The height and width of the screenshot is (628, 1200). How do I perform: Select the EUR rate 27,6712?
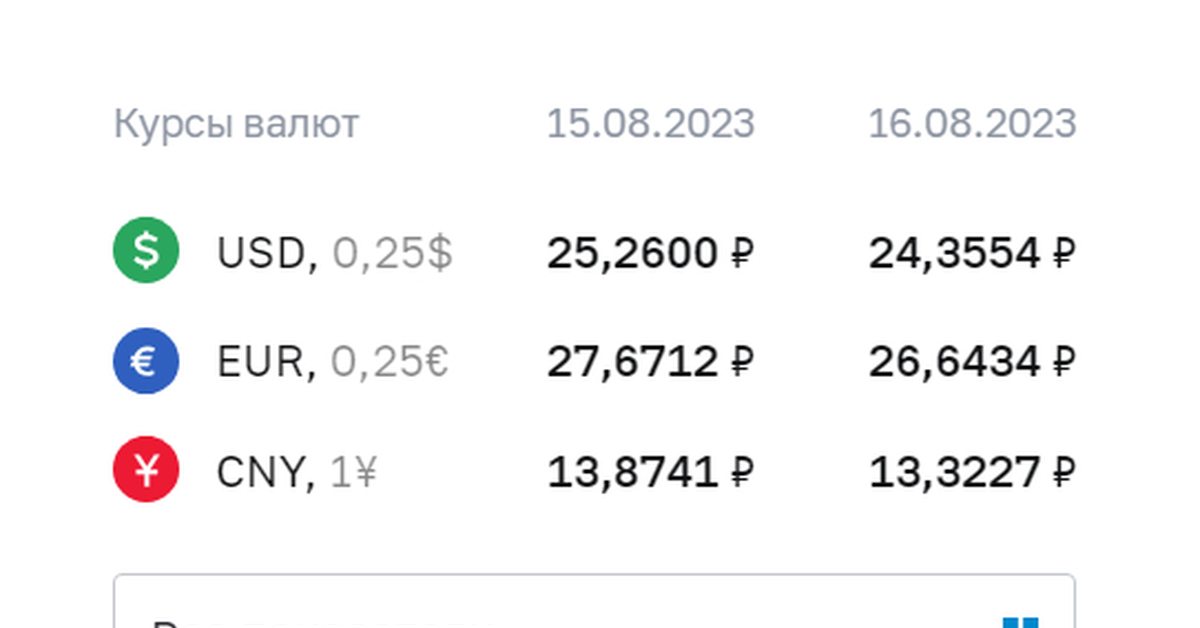(x=632, y=362)
